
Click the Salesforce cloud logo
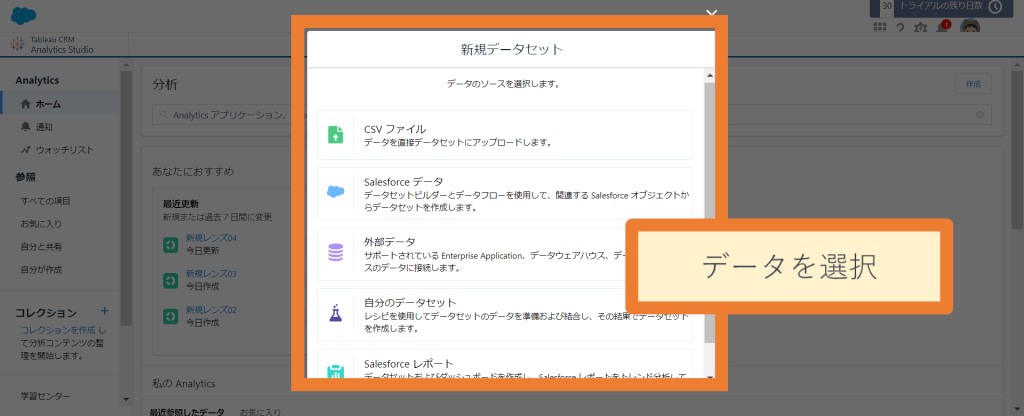coord(24,16)
